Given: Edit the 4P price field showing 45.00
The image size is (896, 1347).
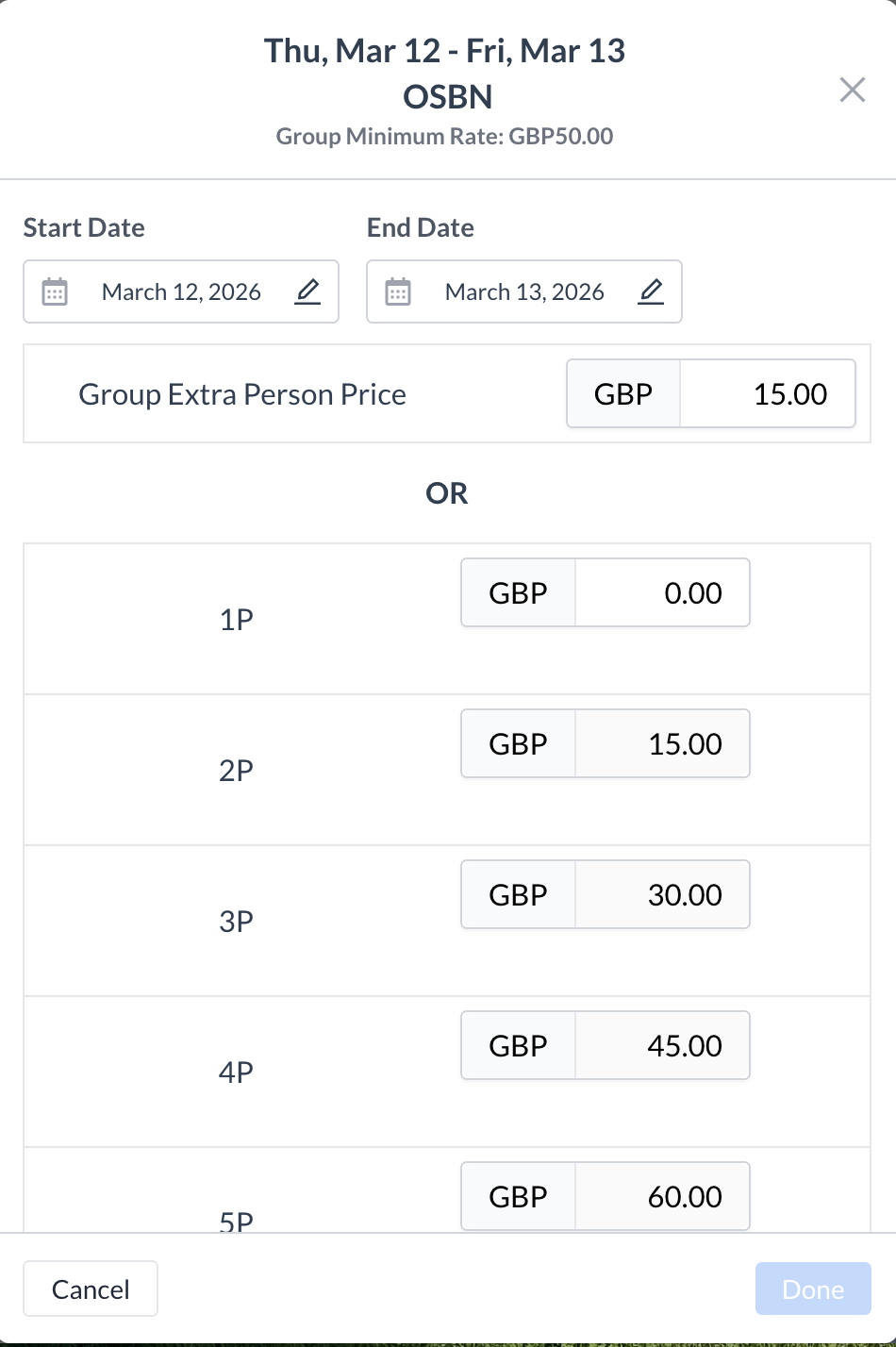Looking at the screenshot, I should (662, 1046).
